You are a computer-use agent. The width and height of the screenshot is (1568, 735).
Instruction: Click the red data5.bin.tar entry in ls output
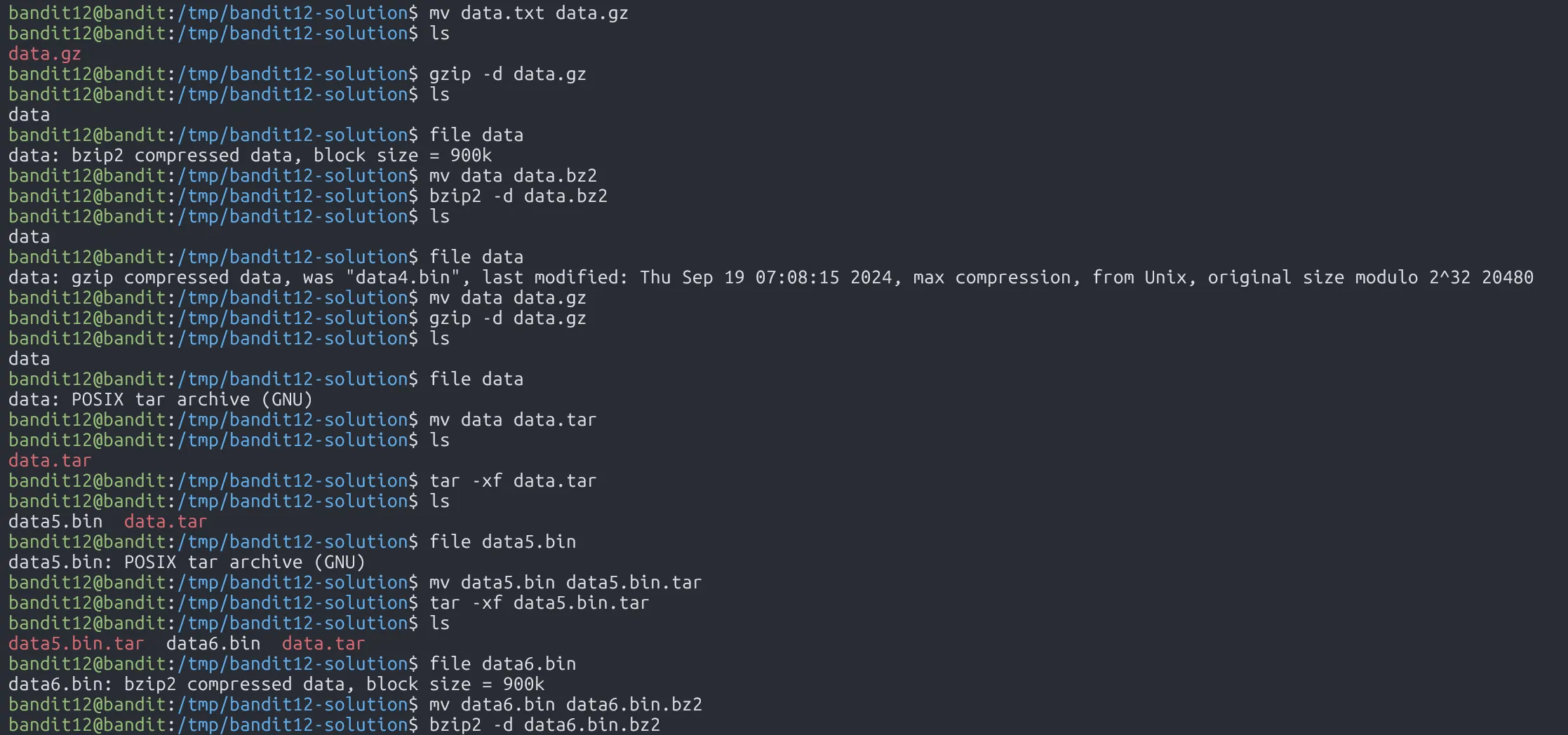(76, 644)
